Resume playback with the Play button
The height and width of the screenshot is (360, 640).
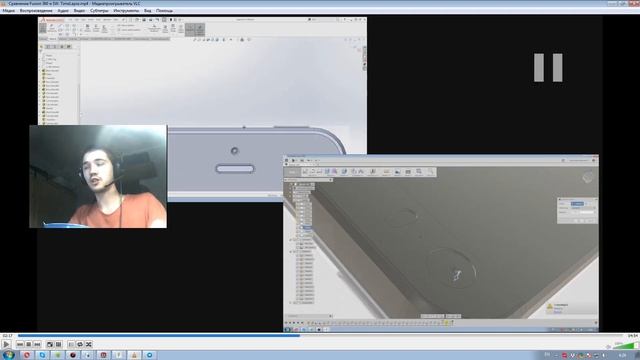(x=6, y=344)
